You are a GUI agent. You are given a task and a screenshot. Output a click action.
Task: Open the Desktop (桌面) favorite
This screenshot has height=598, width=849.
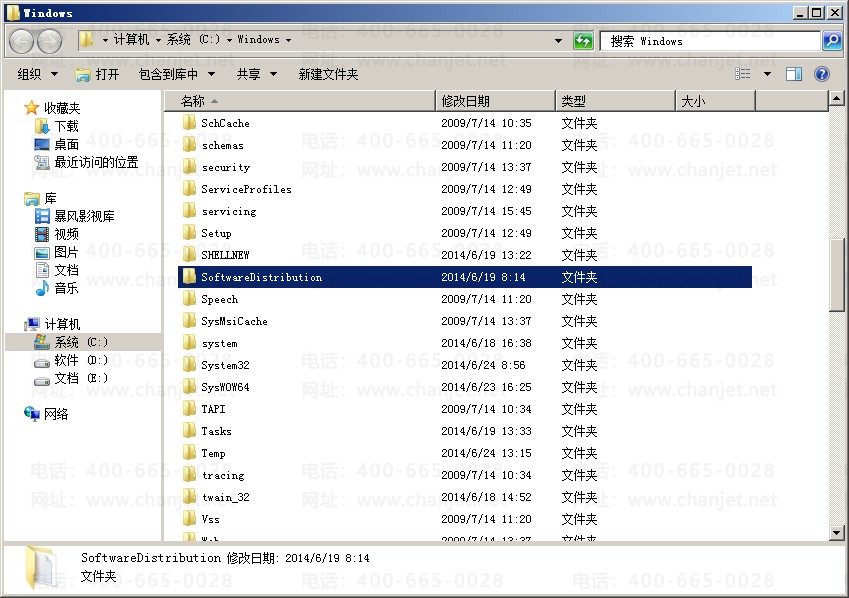56,144
